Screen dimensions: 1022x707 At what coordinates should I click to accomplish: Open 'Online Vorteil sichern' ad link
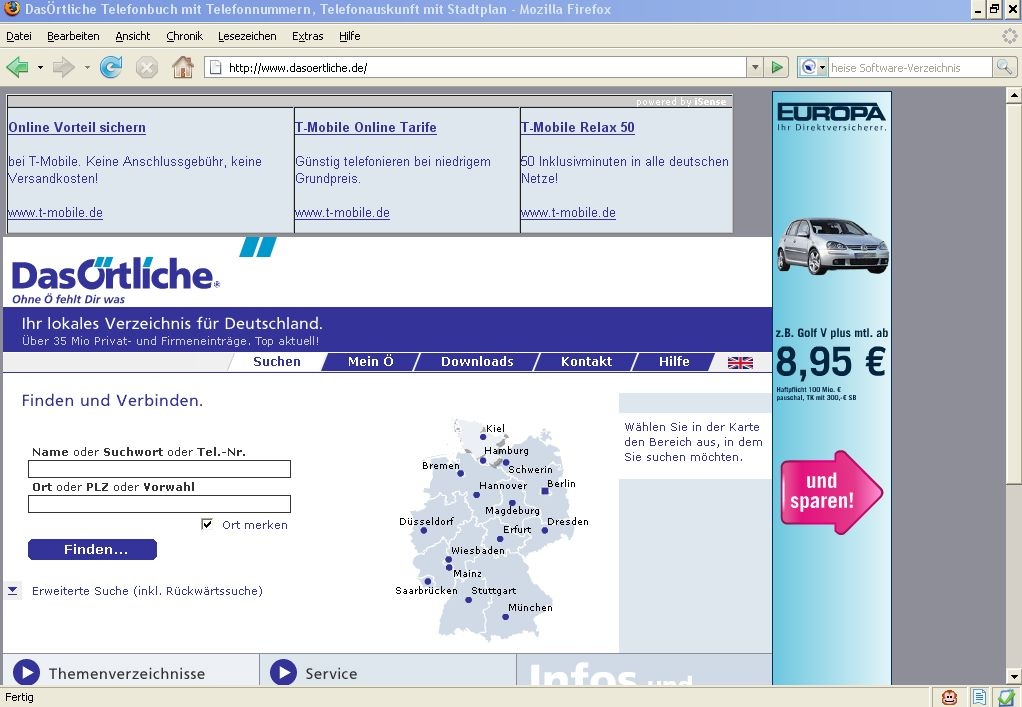pos(77,128)
